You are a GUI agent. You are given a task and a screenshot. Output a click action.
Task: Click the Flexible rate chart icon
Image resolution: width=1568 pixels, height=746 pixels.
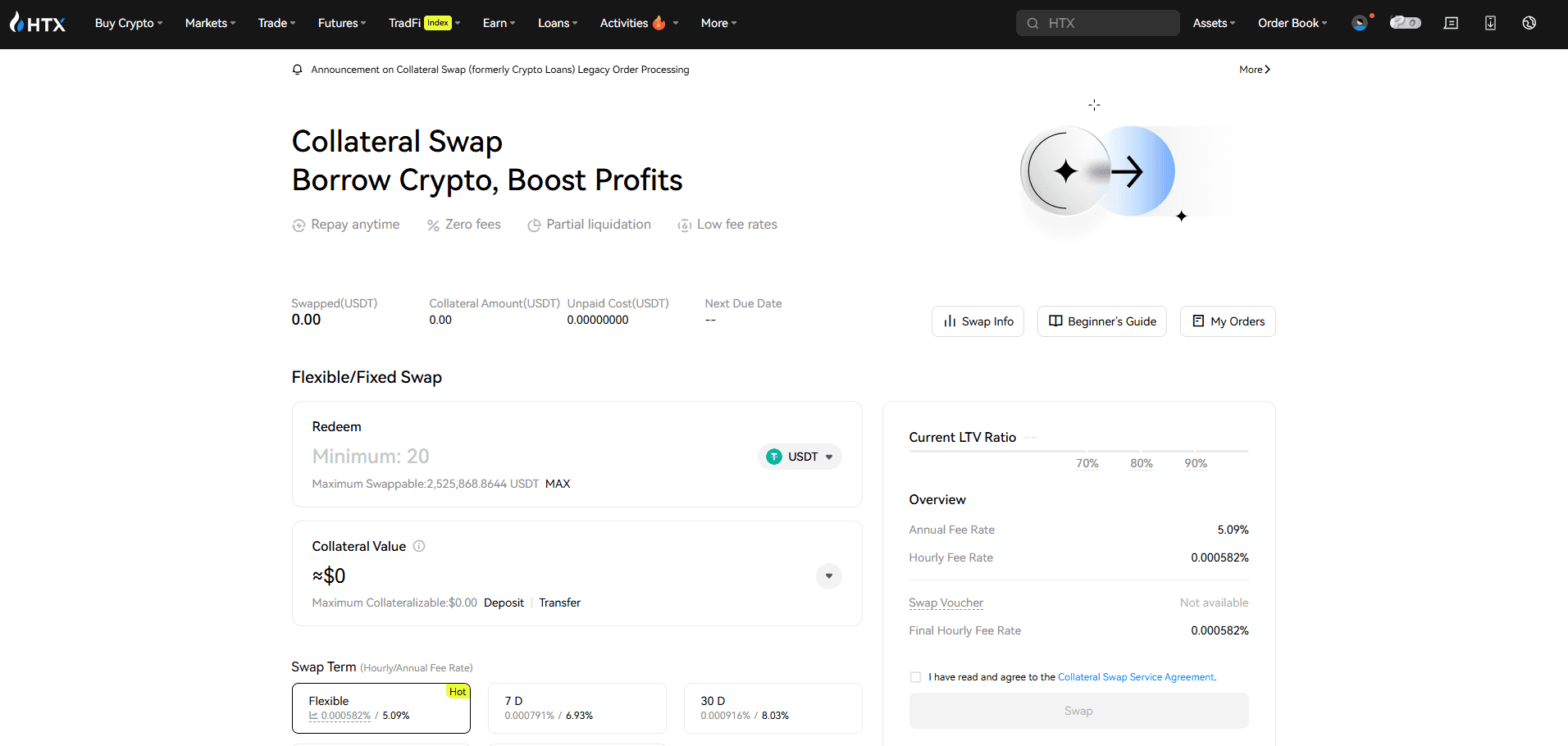pos(313,716)
